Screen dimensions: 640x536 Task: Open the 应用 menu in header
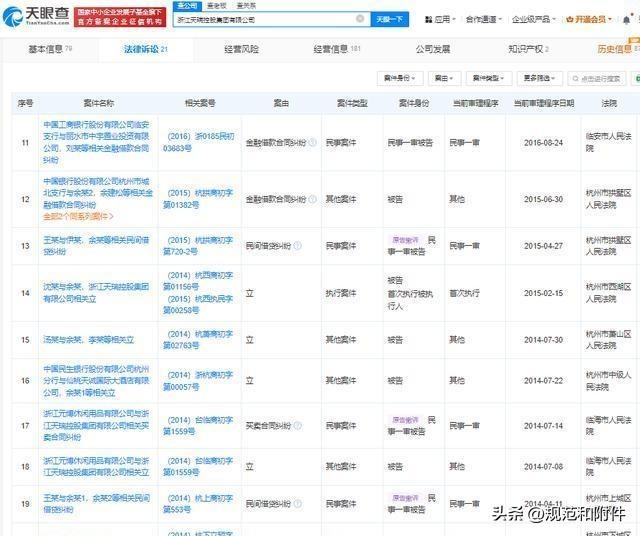(x=440, y=19)
